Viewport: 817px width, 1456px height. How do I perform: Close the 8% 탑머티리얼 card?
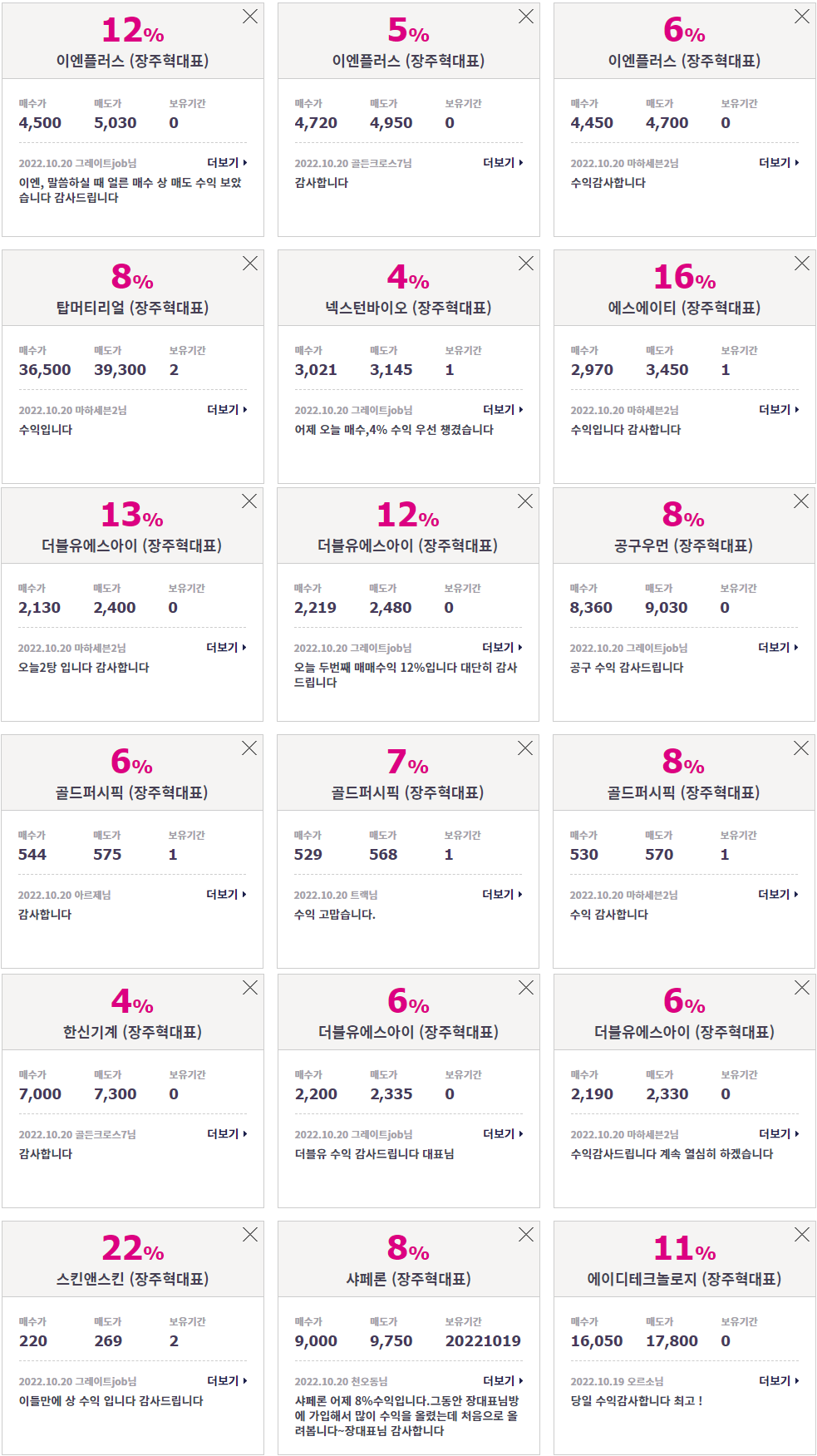click(x=249, y=264)
